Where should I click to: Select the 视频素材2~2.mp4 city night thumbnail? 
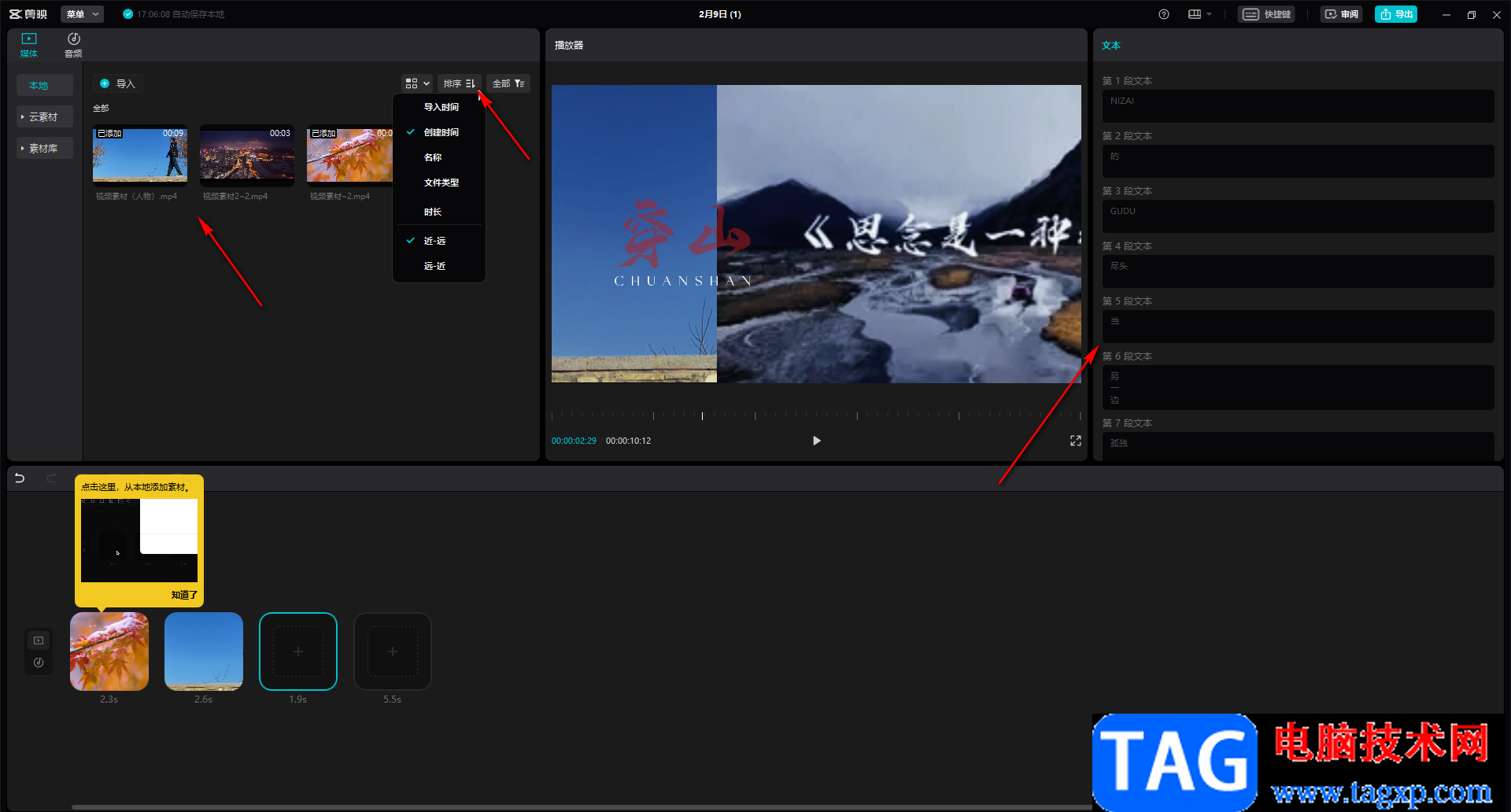[247, 154]
